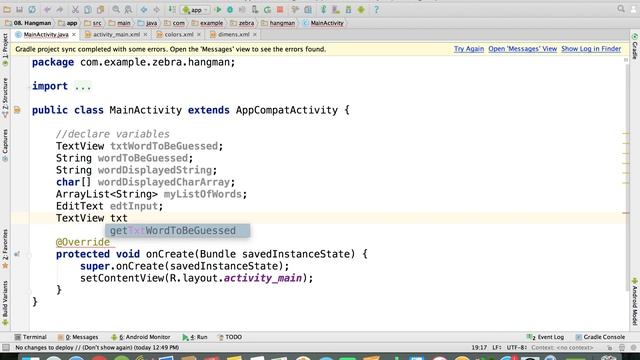Click the 'MainActivity' breadcrumb item
The height and width of the screenshot is (360, 640).
point(323,23)
